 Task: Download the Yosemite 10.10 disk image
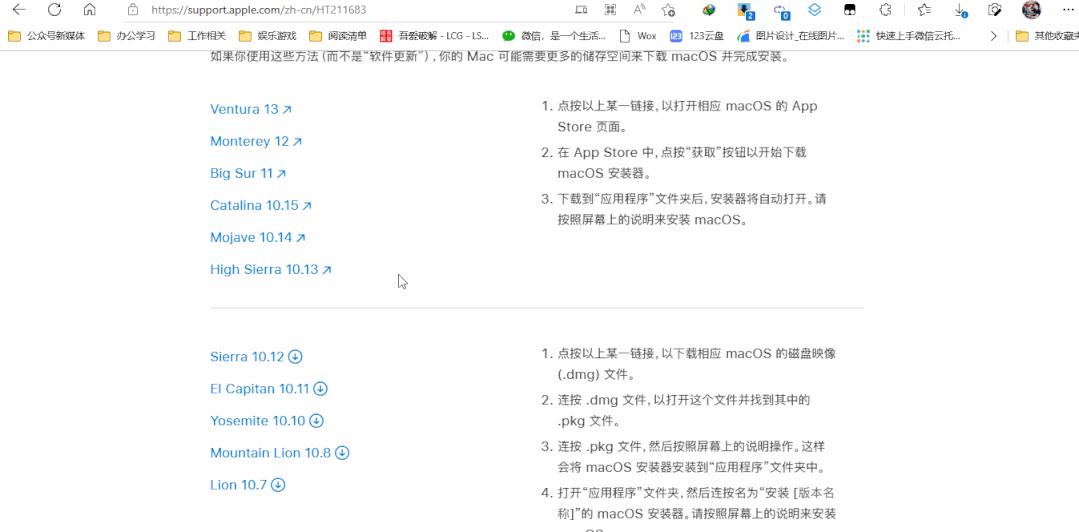point(266,421)
